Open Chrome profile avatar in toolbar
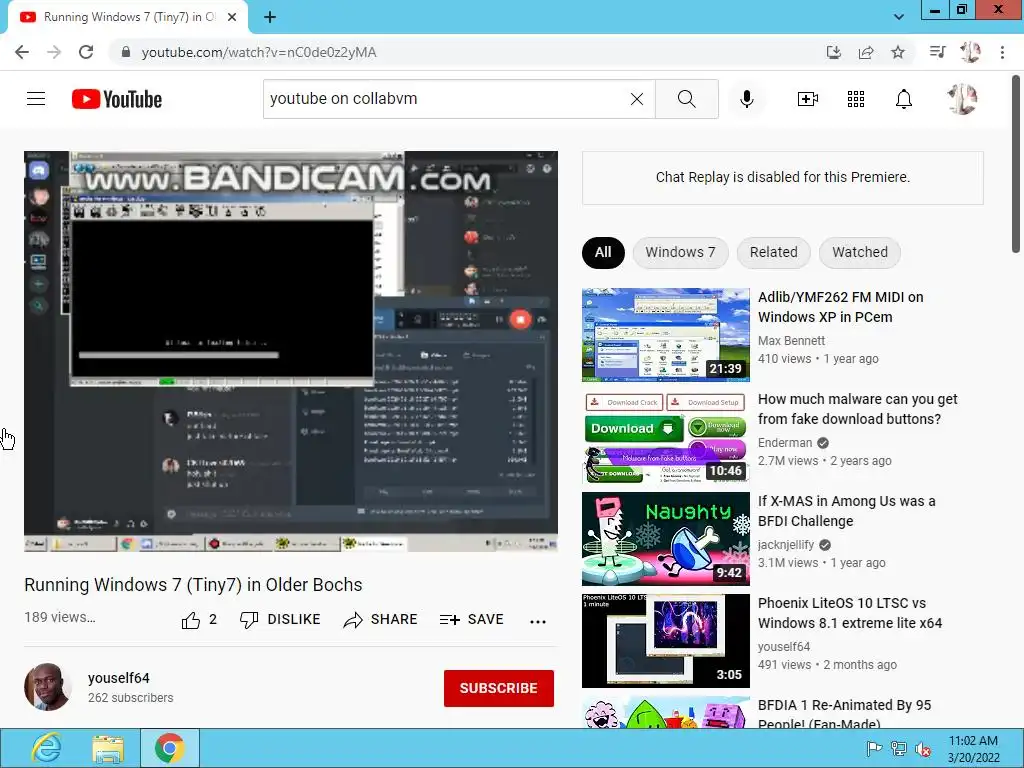Viewport: 1024px width, 768px height. tap(970, 52)
